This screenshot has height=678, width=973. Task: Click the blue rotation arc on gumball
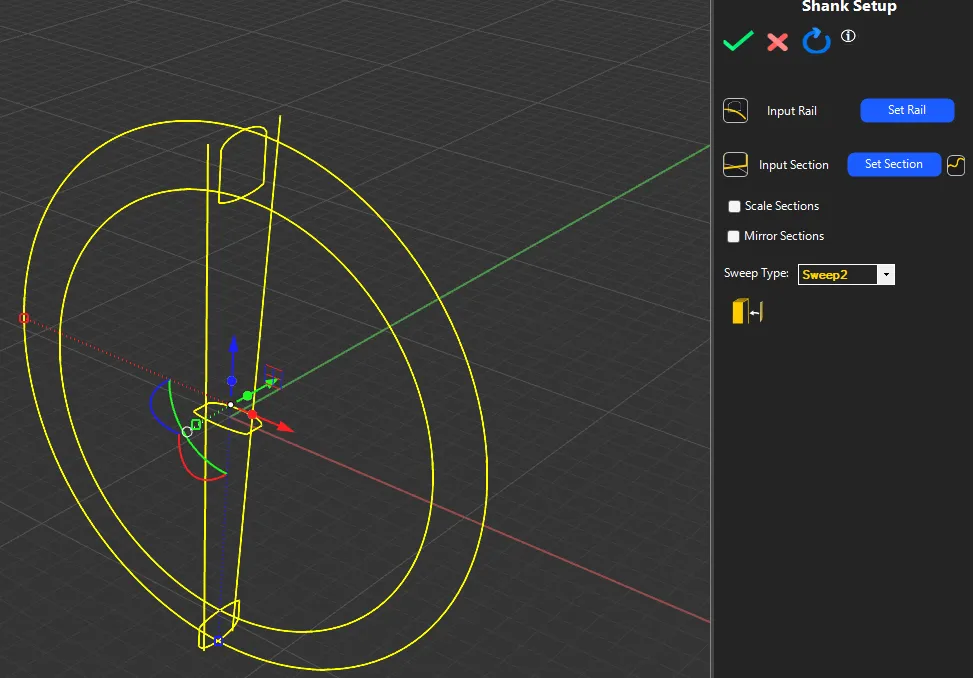point(153,402)
